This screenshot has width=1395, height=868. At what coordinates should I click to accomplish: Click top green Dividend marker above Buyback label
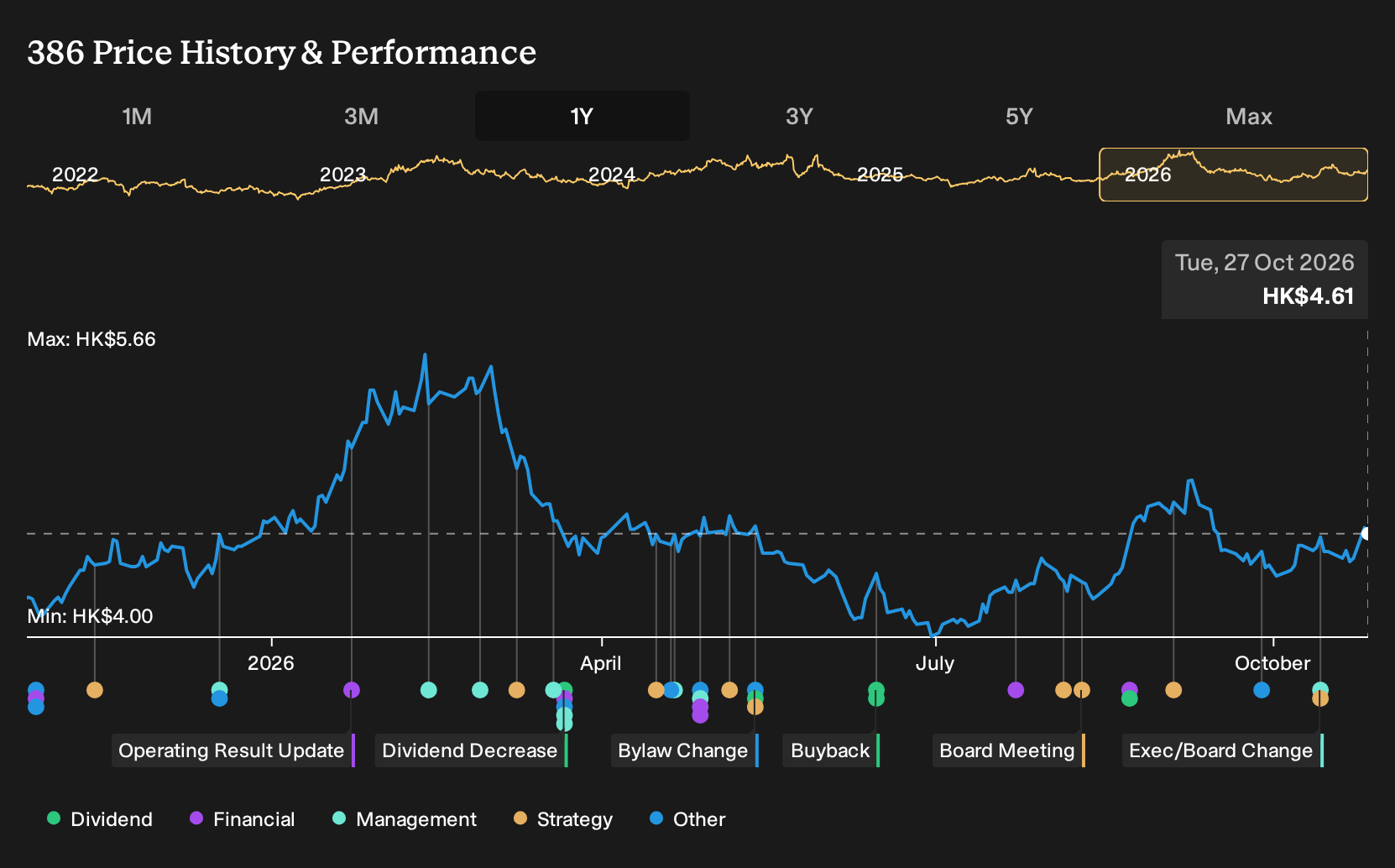click(x=876, y=690)
